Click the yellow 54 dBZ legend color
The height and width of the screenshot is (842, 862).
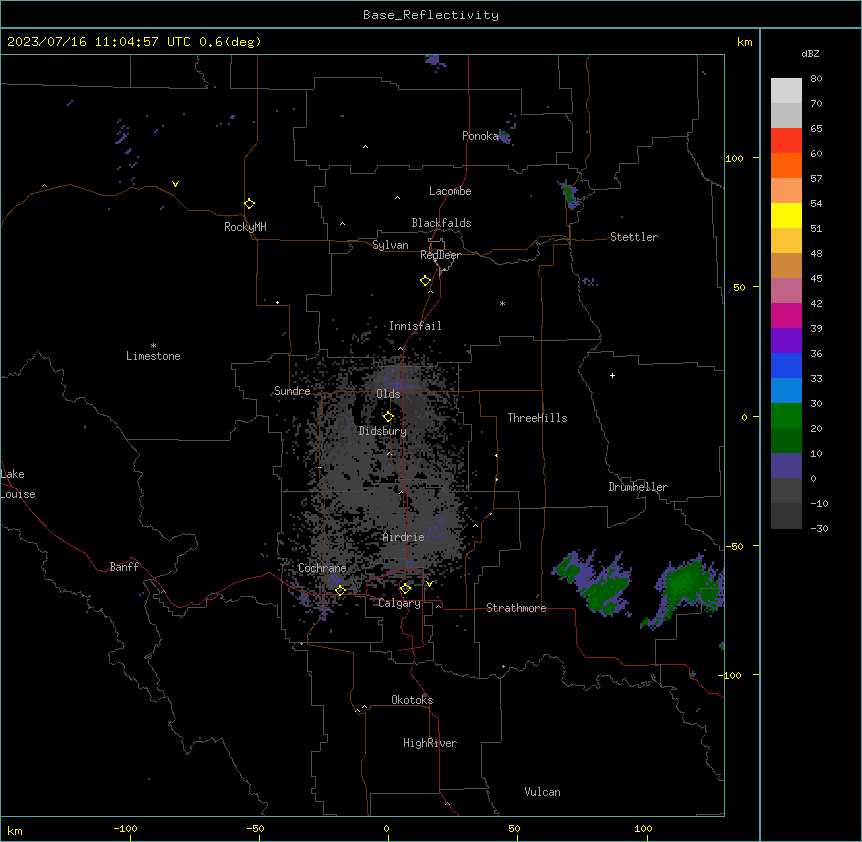point(786,215)
